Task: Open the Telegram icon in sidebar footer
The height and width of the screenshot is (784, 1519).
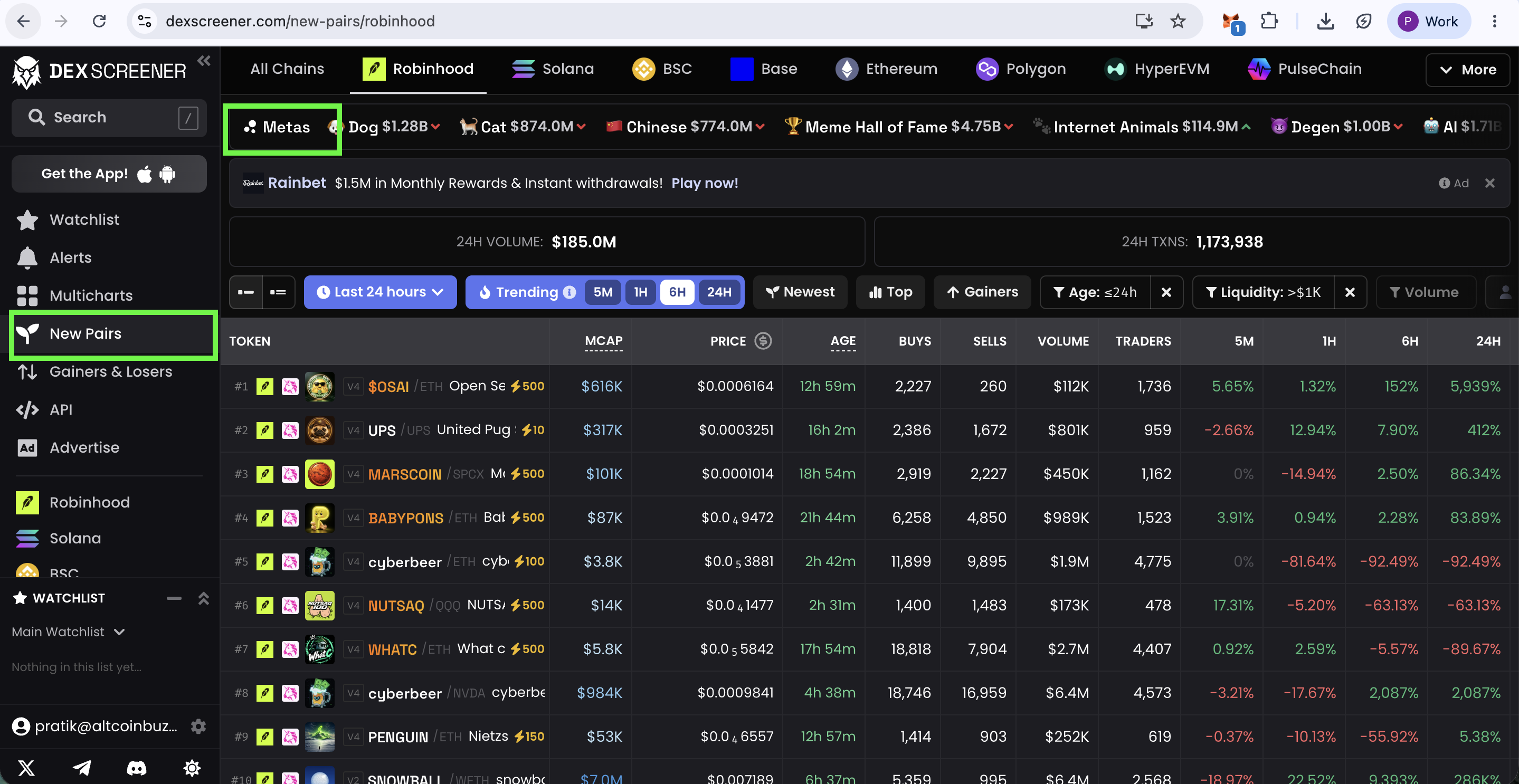Action: point(82,768)
